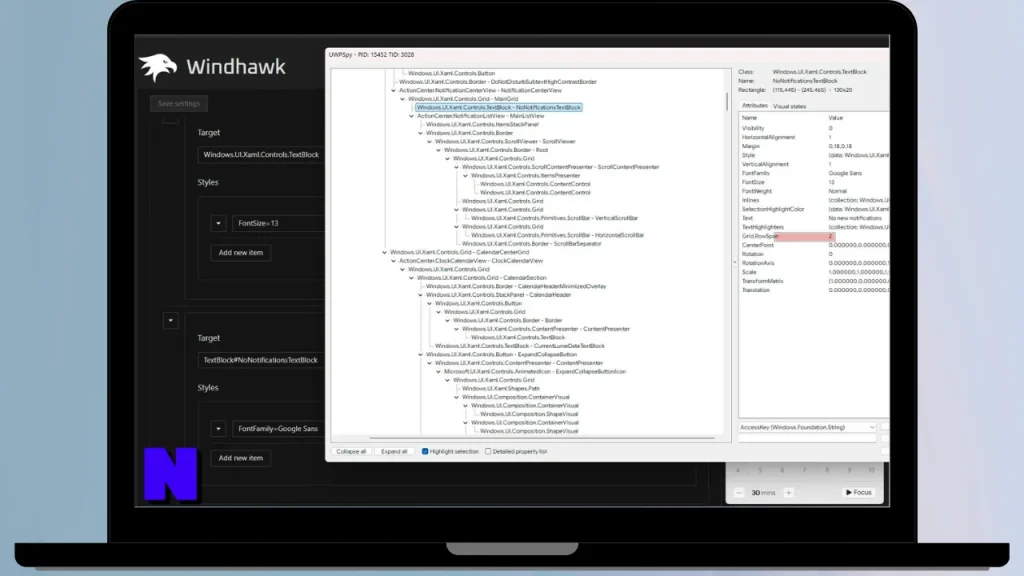Switch to the Visual states tab

[790, 106]
